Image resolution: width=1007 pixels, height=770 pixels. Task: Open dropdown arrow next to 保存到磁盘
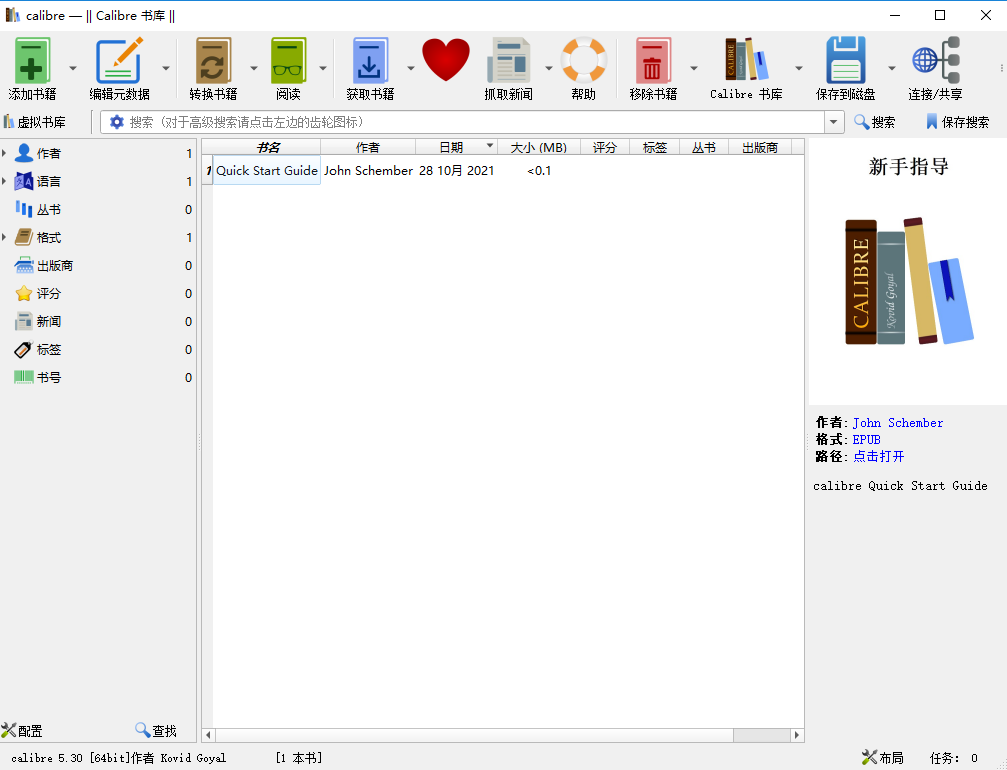(891, 68)
